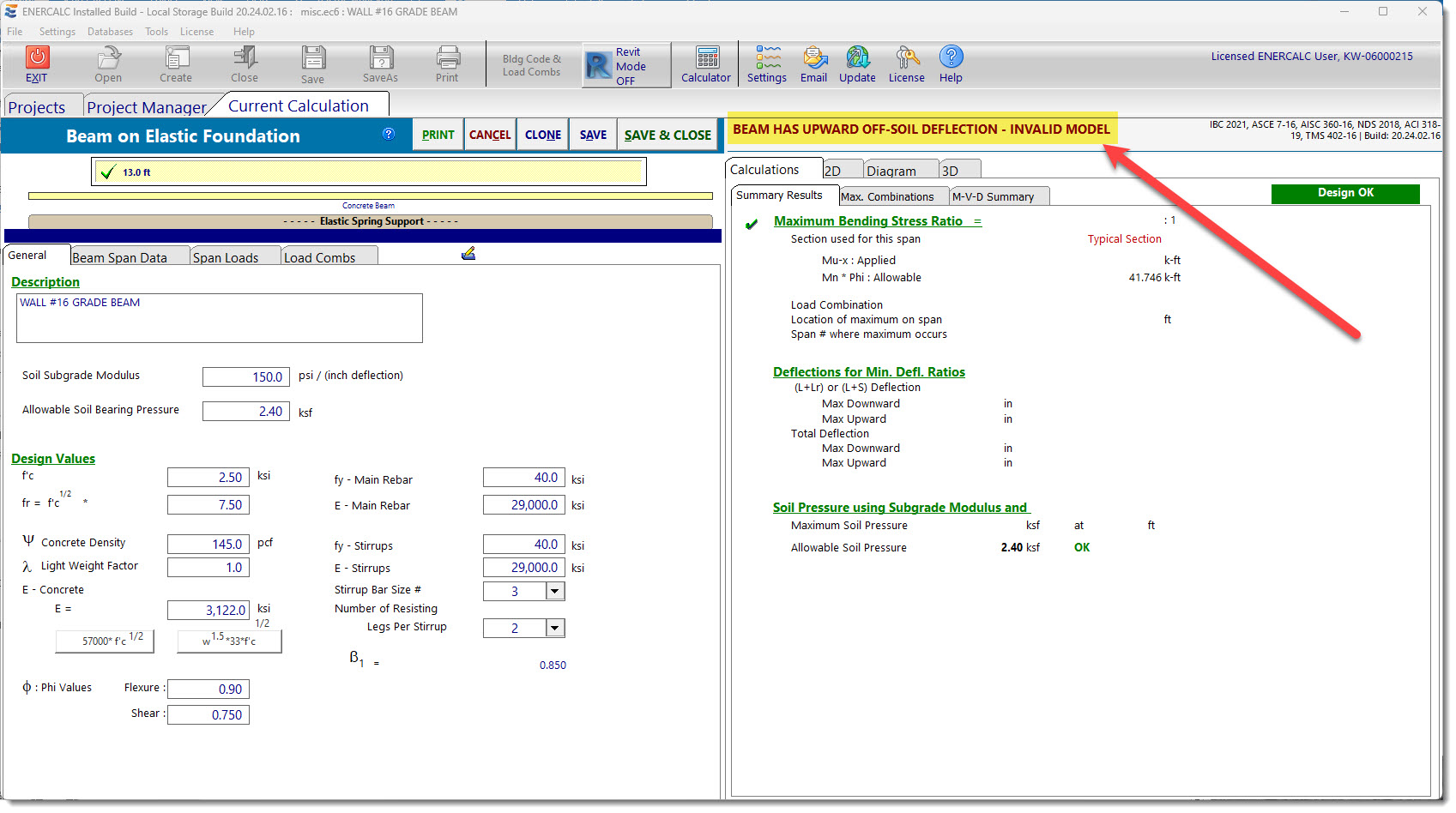Click the CLONE button
Screen dimensions: 1456x813
[x=542, y=135]
